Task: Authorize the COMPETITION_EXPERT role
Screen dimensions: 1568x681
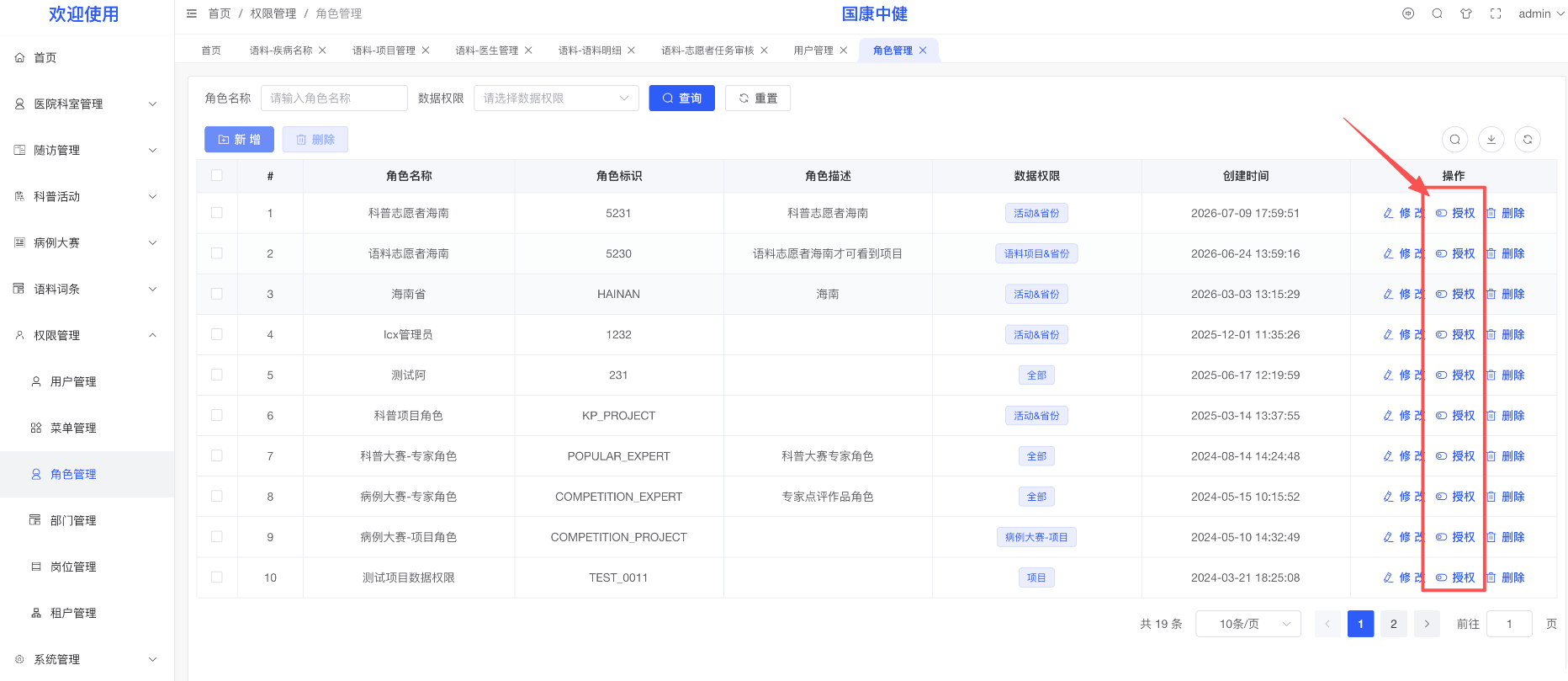Action: pos(1455,497)
